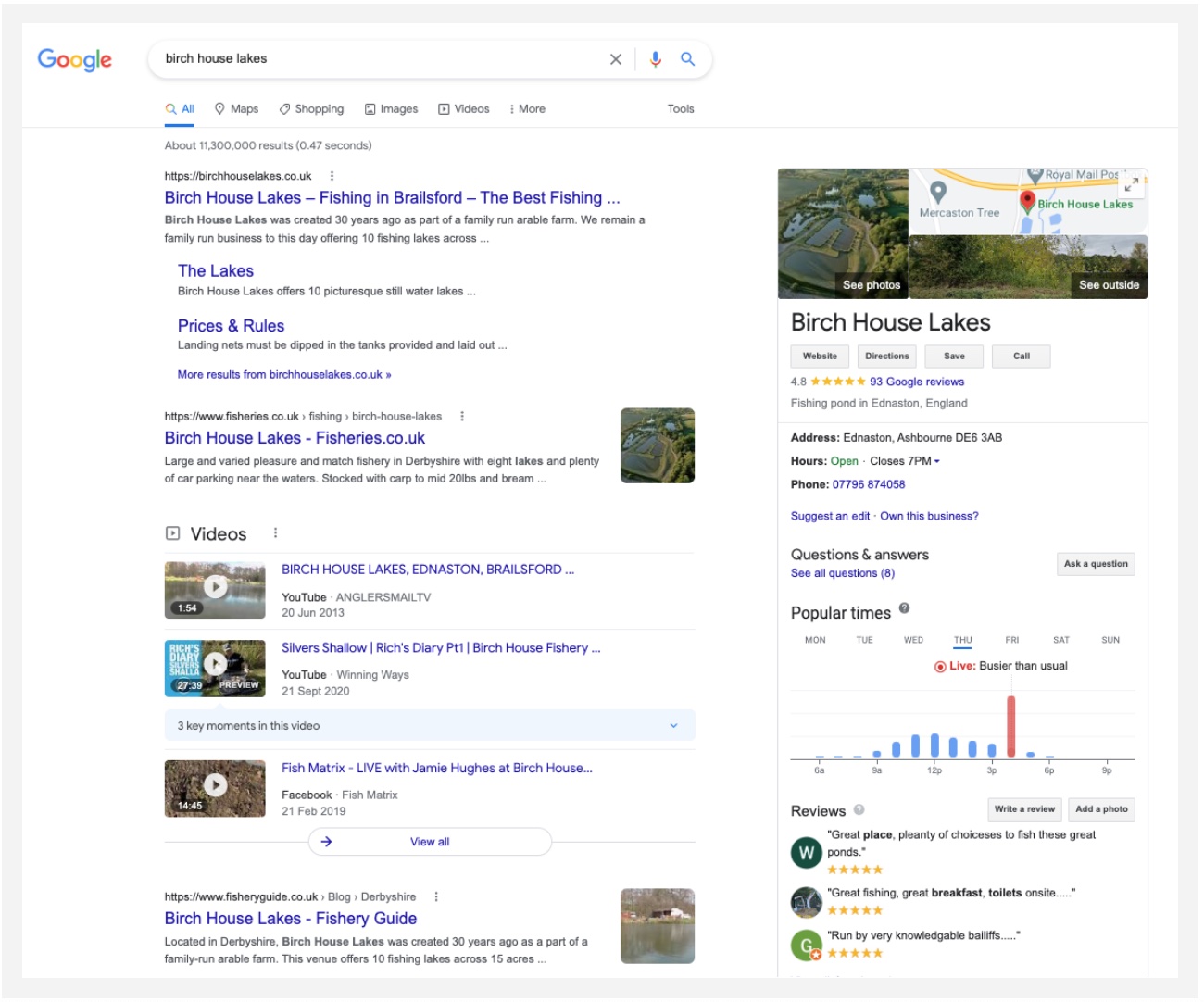This screenshot has width=1204, height=1002.
Task: Click the Popular times help question icon
Action: pos(904,608)
